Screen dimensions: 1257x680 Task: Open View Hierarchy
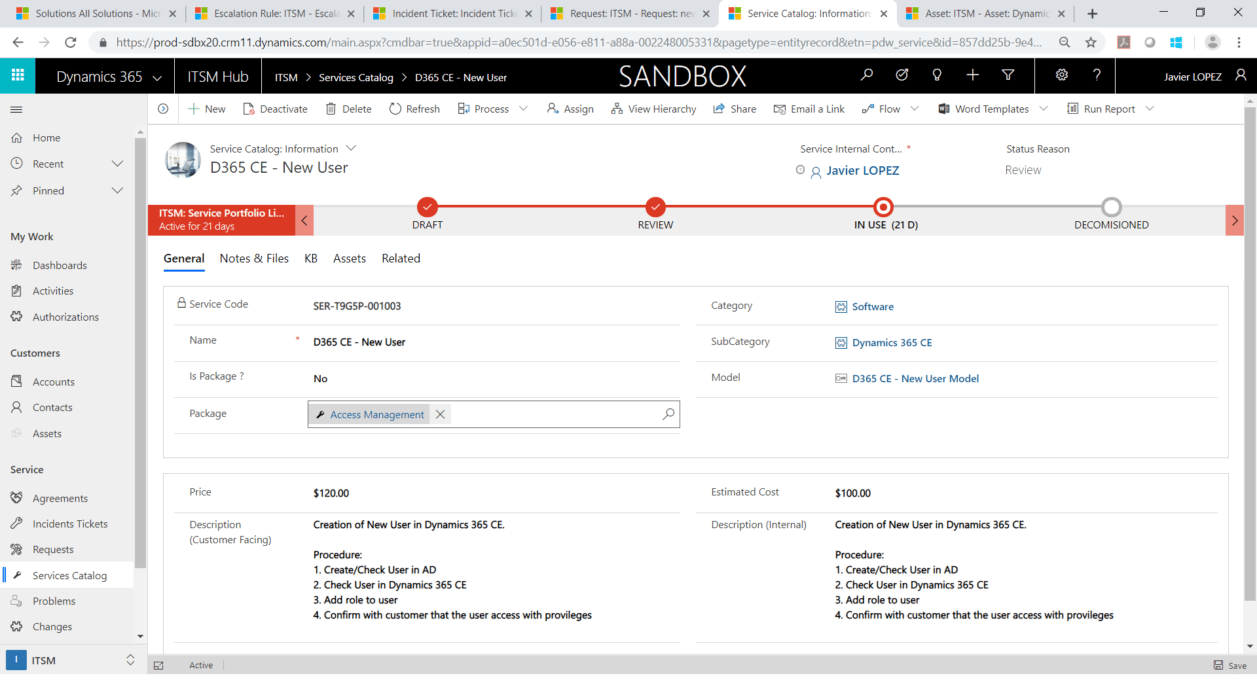pos(653,109)
